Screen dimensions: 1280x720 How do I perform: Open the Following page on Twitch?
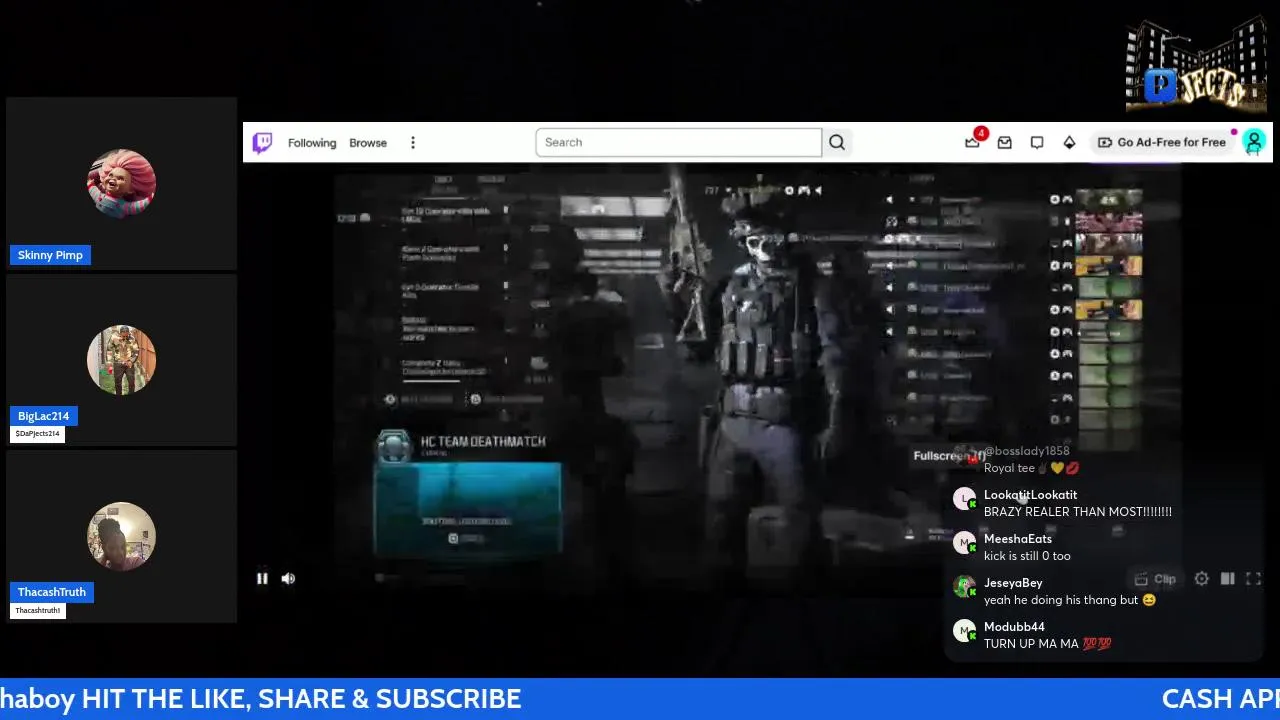pos(312,143)
